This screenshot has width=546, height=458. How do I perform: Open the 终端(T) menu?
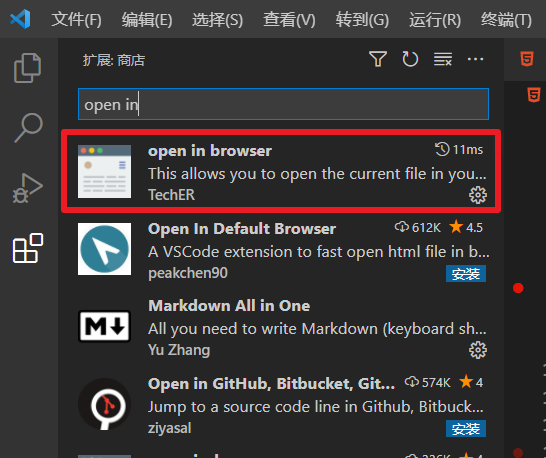(x=506, y=20)
